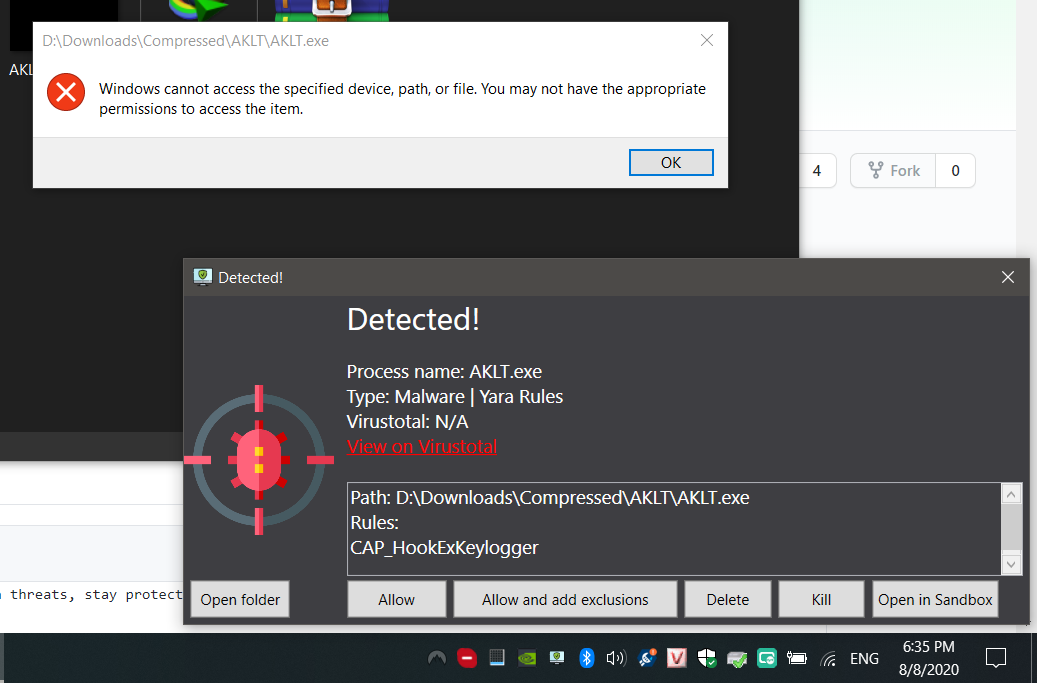Click the Virustotal: N/A text
Viewport: 1037px width, 683px height.
click(x=407, y=422)
